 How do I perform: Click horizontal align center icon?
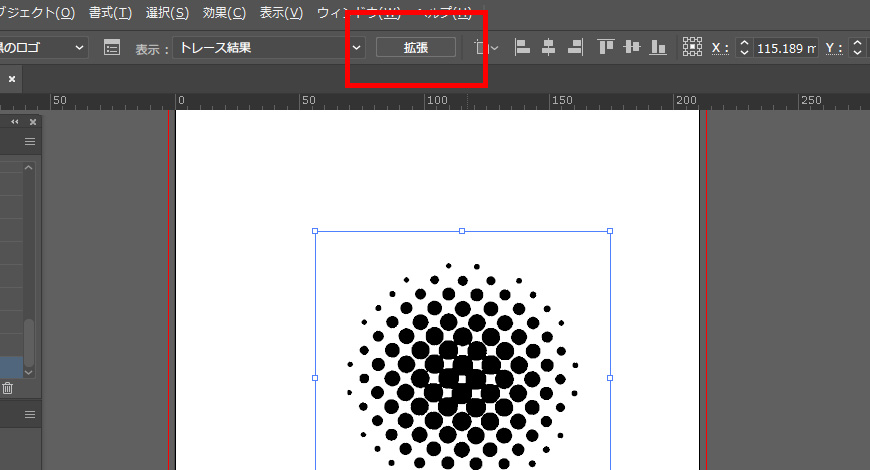[x=548, y=47]
